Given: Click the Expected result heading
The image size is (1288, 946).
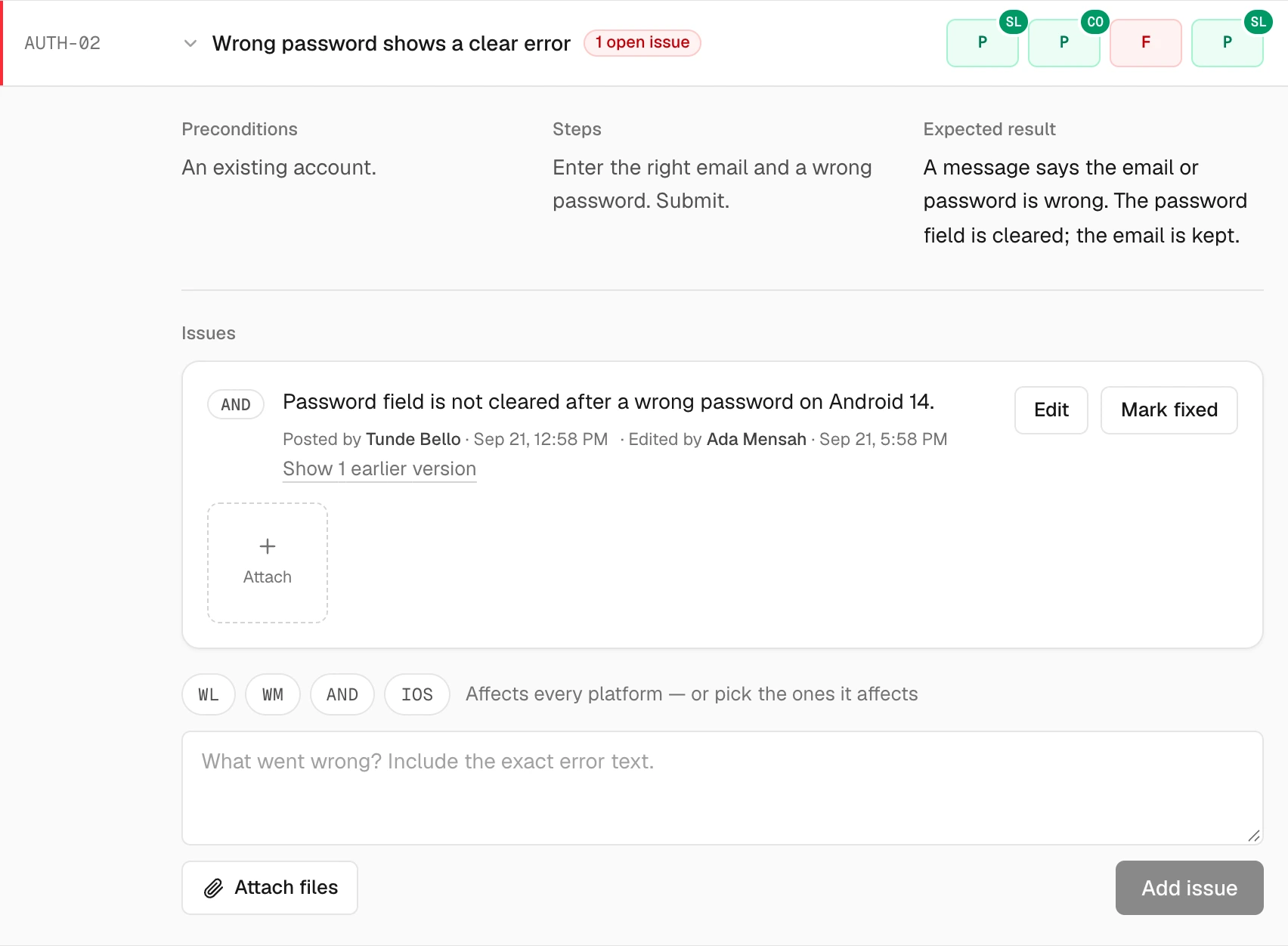Looking at the screenshot, I should 989,129.
